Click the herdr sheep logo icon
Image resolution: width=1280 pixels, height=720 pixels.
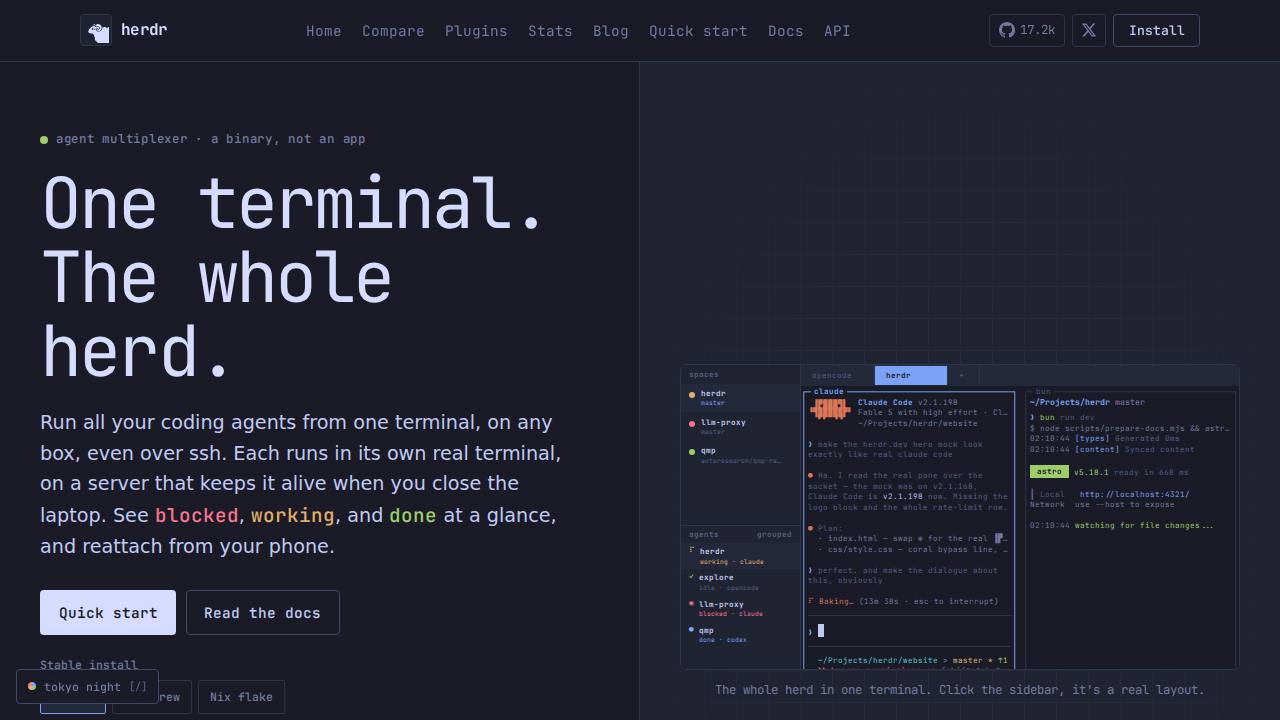click(96, 30)
